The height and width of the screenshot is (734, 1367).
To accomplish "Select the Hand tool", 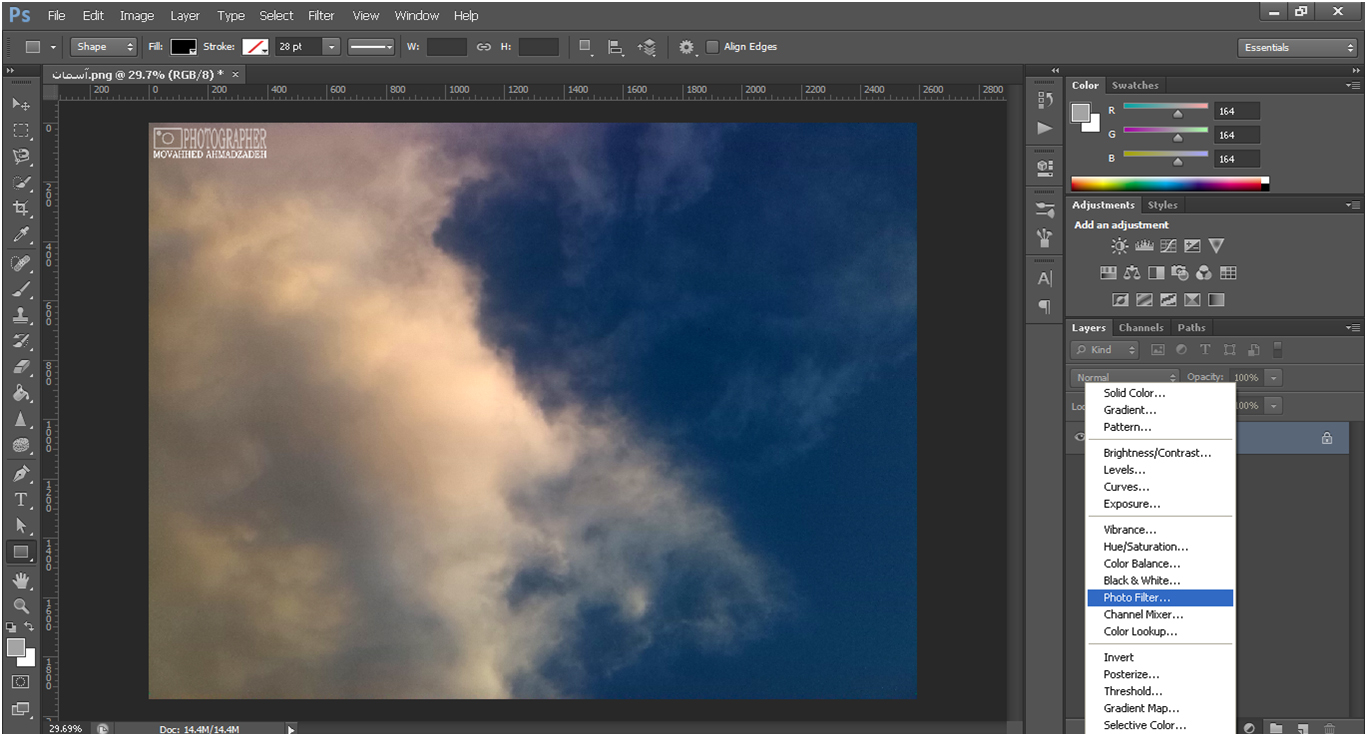I will click(20, 581).
